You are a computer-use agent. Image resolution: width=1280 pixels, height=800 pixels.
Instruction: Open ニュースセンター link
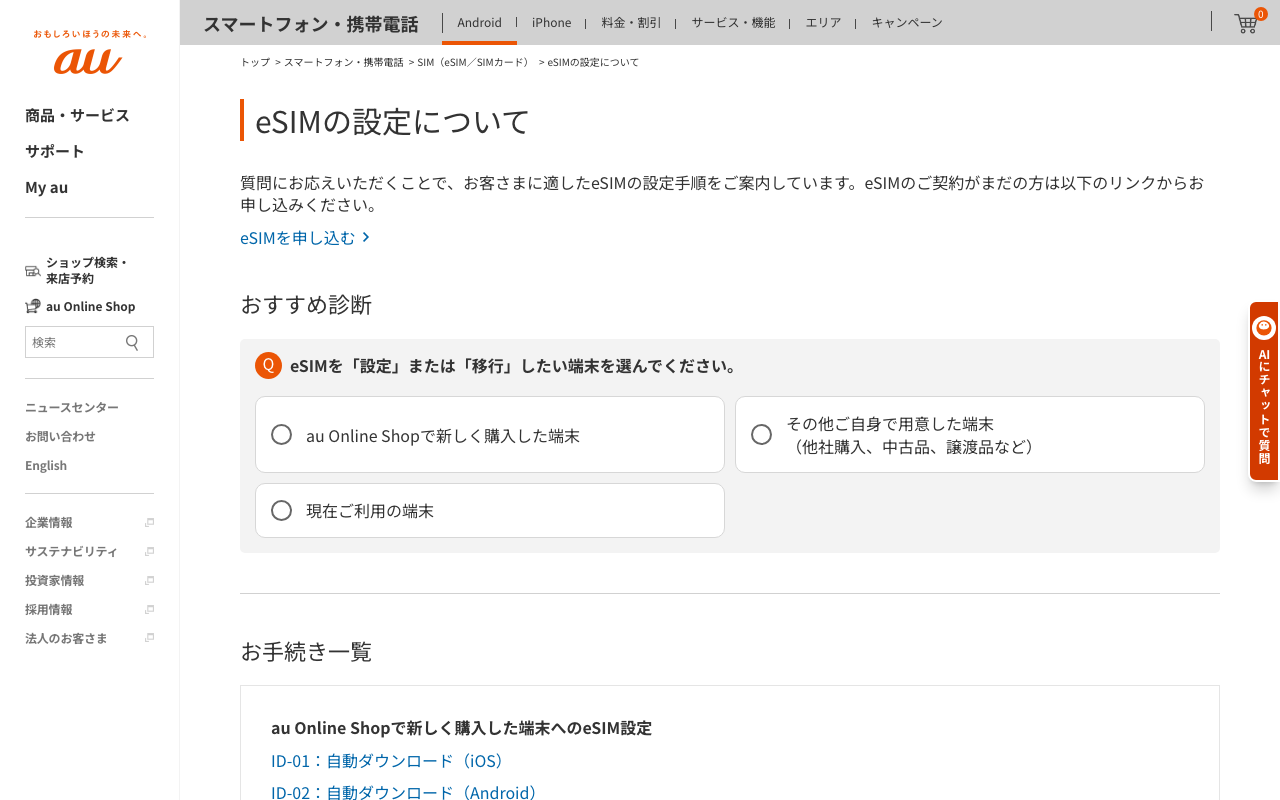click(x=72, y=407)
